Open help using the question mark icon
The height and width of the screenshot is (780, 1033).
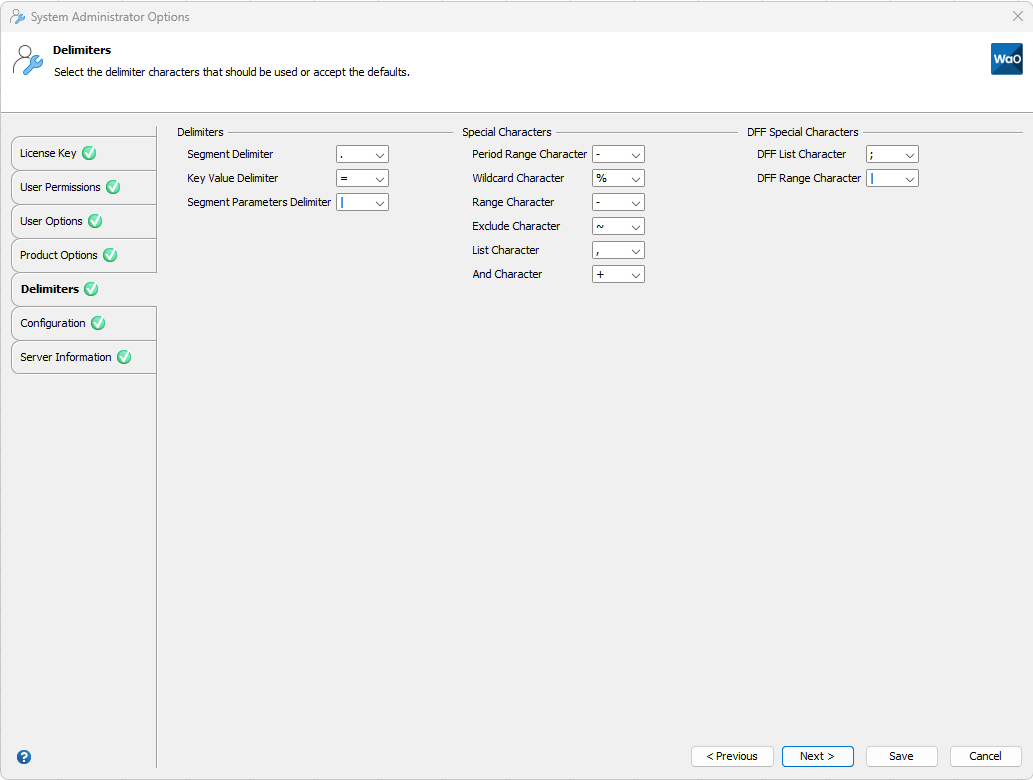pyautogui.click(x=22, y=757)
